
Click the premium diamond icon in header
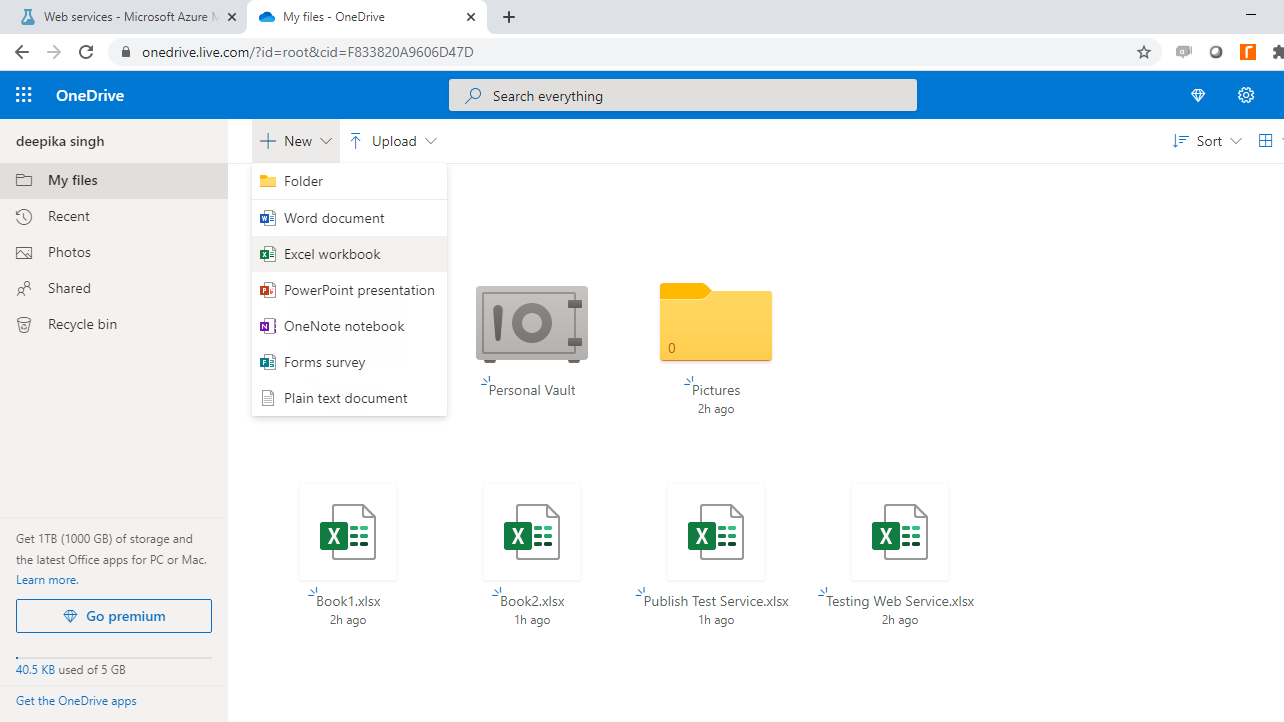click(1198, 96)
